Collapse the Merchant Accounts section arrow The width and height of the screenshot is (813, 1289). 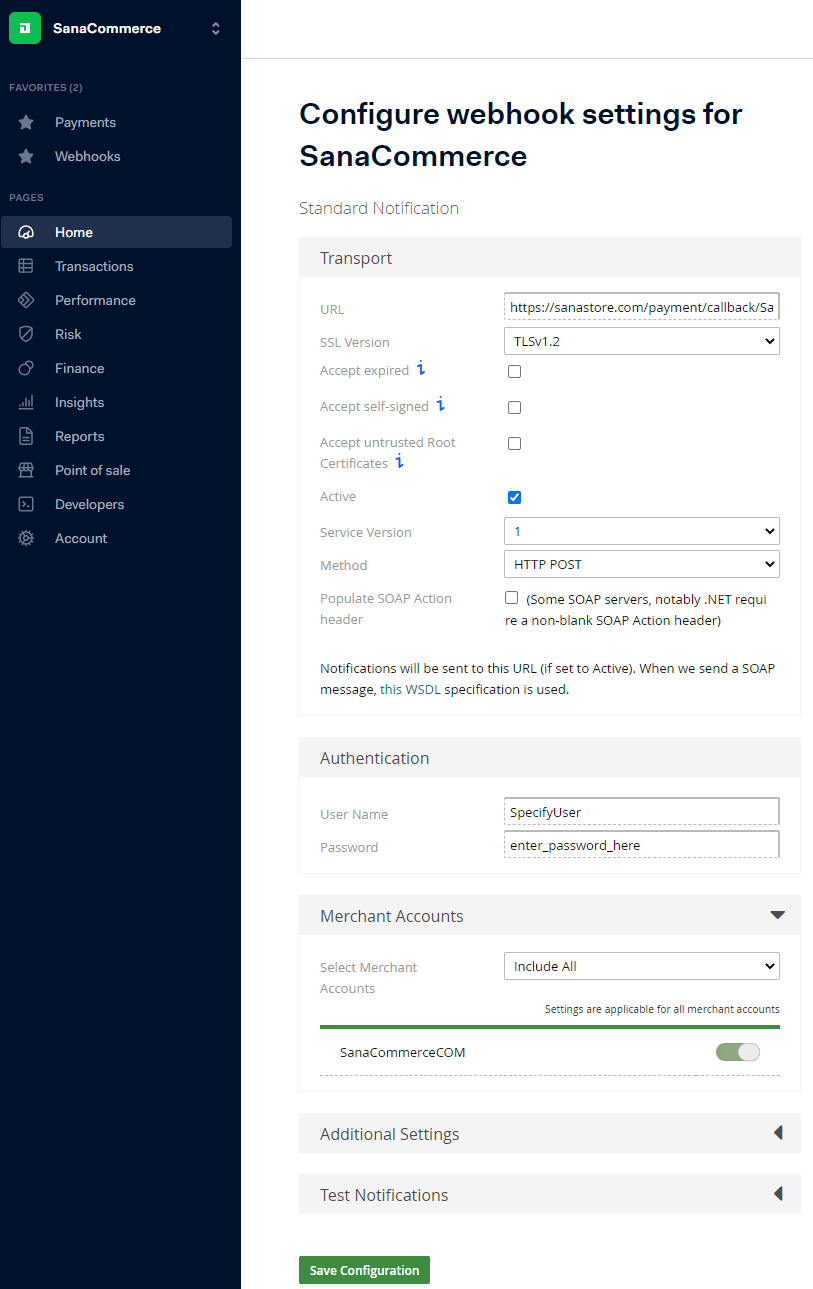[777, 915]
